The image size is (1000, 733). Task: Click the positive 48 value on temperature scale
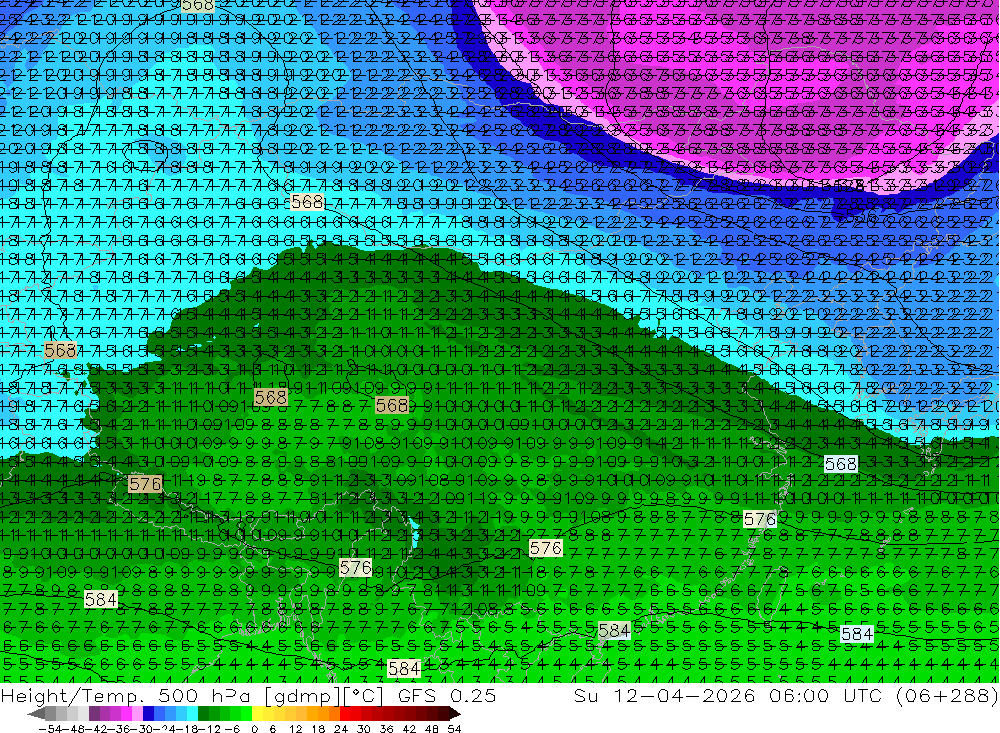pos(432,729)
